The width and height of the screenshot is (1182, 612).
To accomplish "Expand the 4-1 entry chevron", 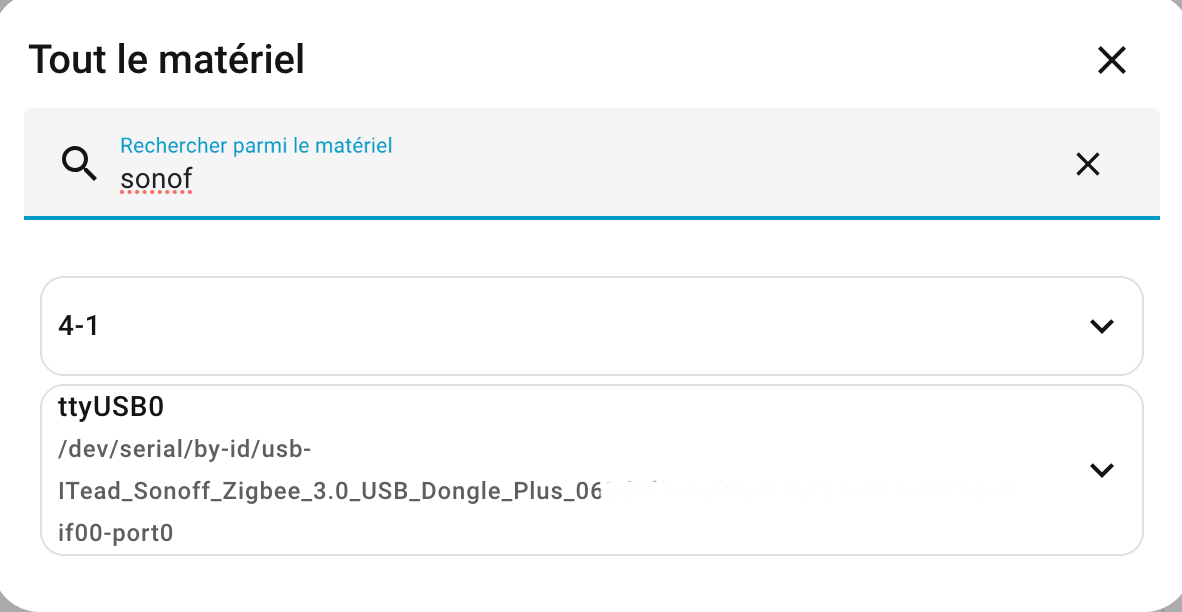I will [x=1101, y=326].
